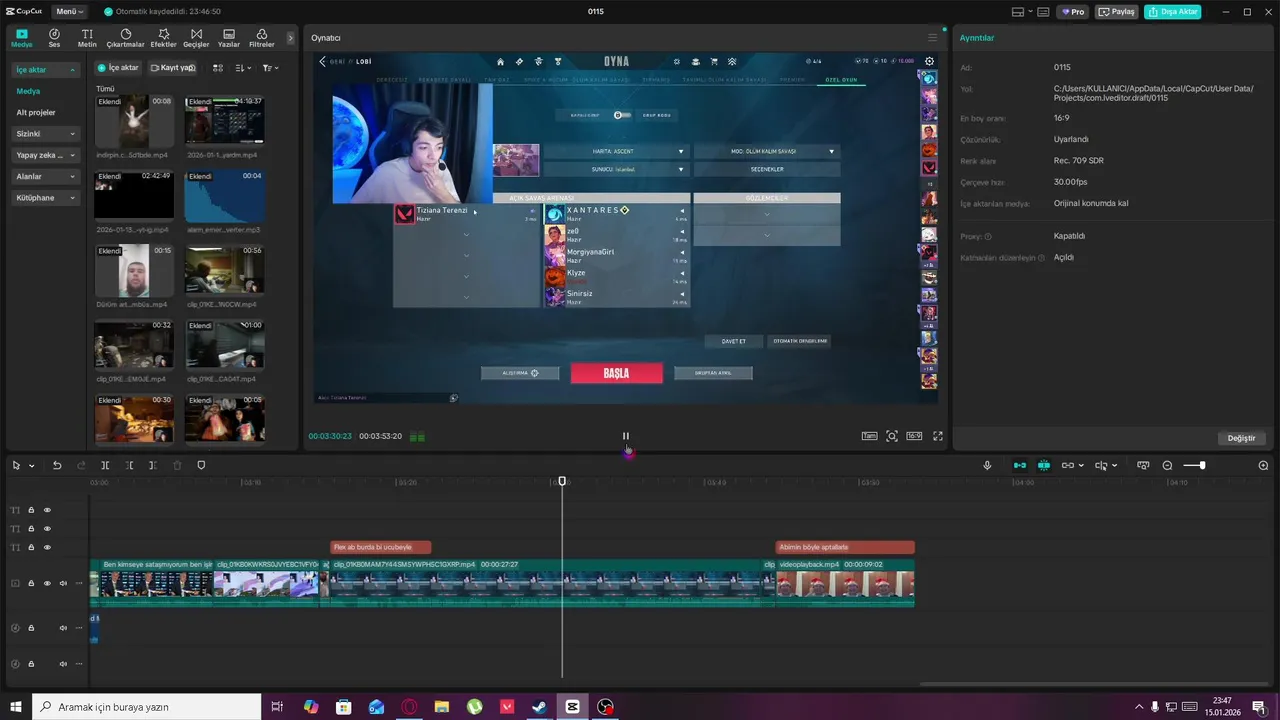Click the Dışa Aktar export button
Image resolution: width=1280 pixels, height=720 pixels.
pyautogui.click(x=1173, y=12)
